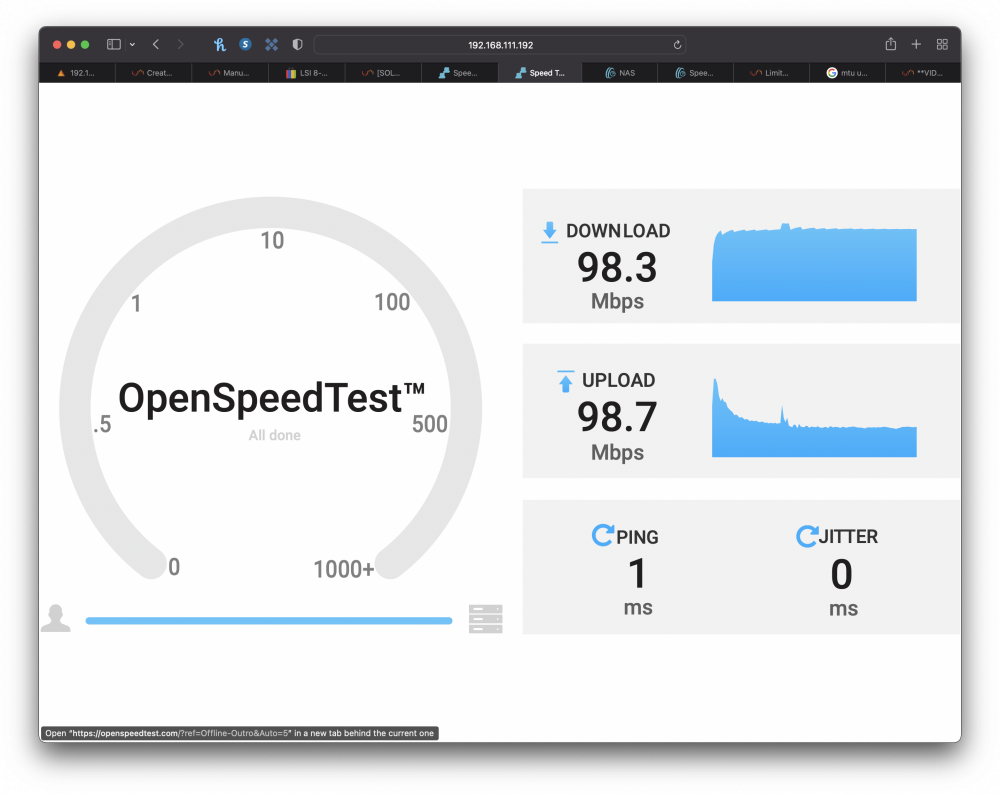Image resolution: width=1000 pixels, height=794 pixels.
Task: Switch to the '192.1...' warning tab
Action: coord(77,73)
